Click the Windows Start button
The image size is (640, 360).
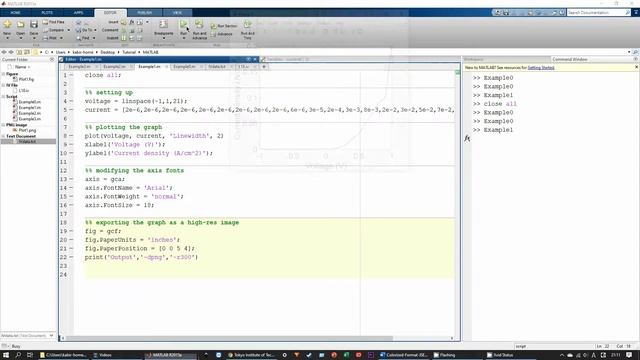tap(6, 355)
